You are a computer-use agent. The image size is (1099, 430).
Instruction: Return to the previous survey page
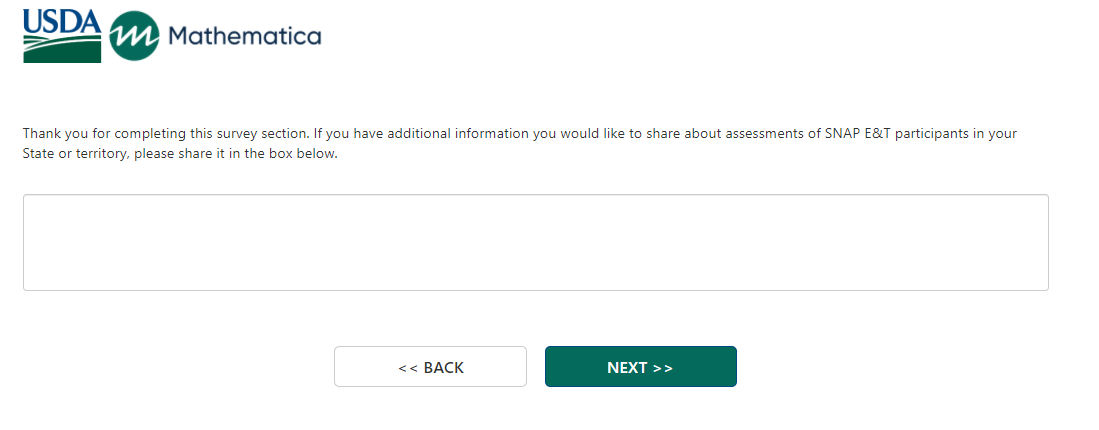tap(430, 367)
